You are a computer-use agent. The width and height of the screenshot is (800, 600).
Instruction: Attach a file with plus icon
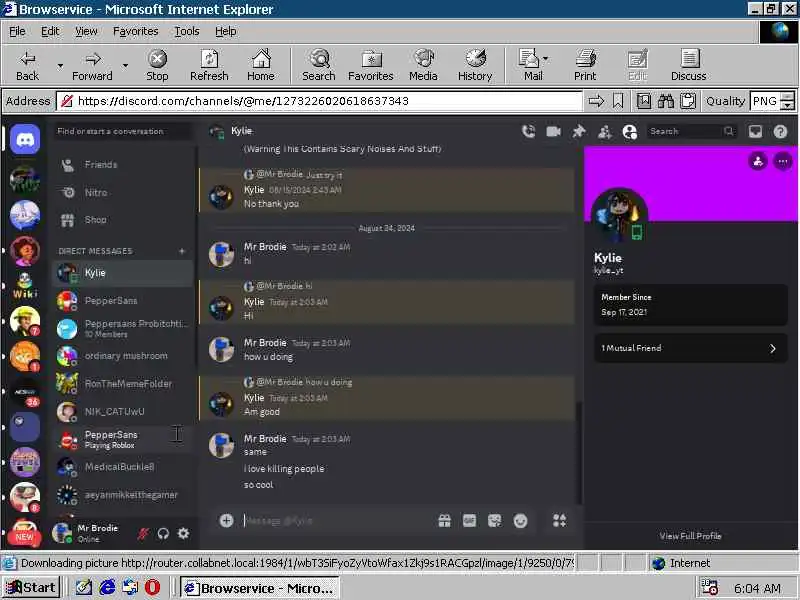click(x=227, y=520)
